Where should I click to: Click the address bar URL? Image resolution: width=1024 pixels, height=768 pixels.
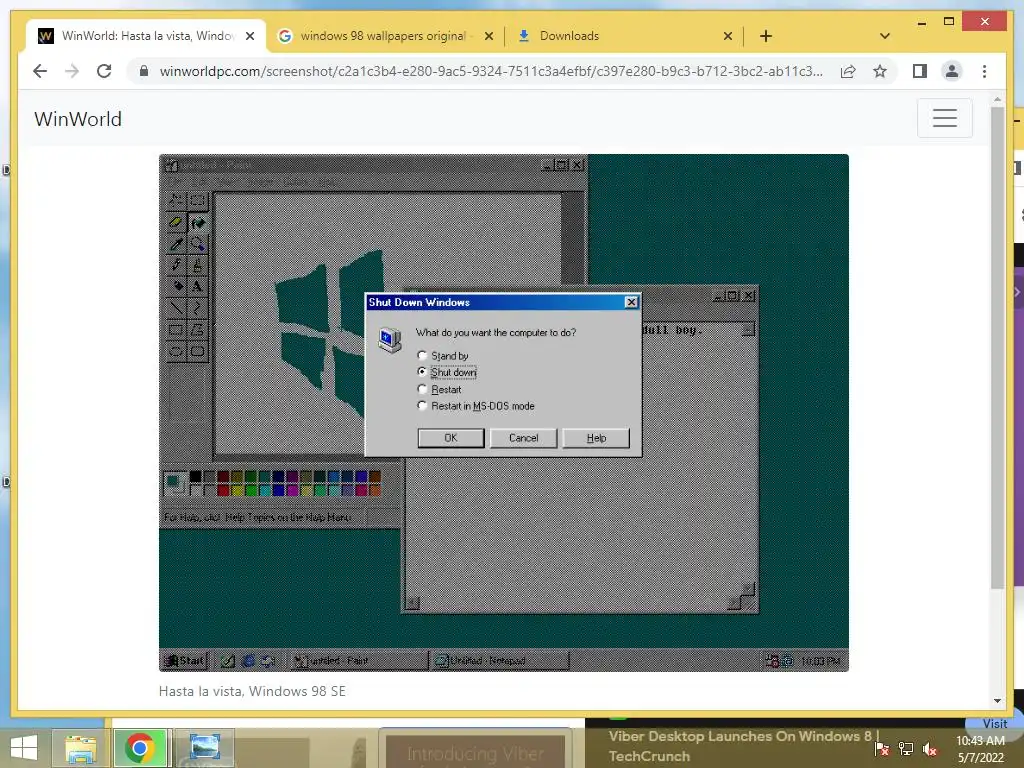pyautogui.click(x=491, y=71)
